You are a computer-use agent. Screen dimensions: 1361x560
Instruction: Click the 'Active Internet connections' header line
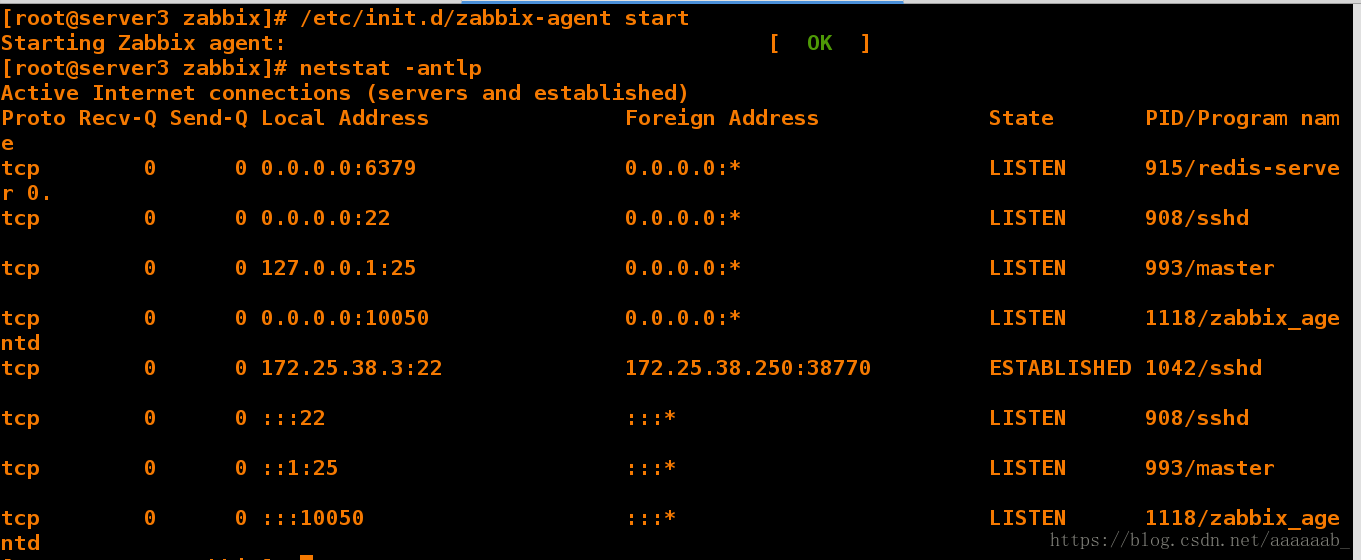345,93
